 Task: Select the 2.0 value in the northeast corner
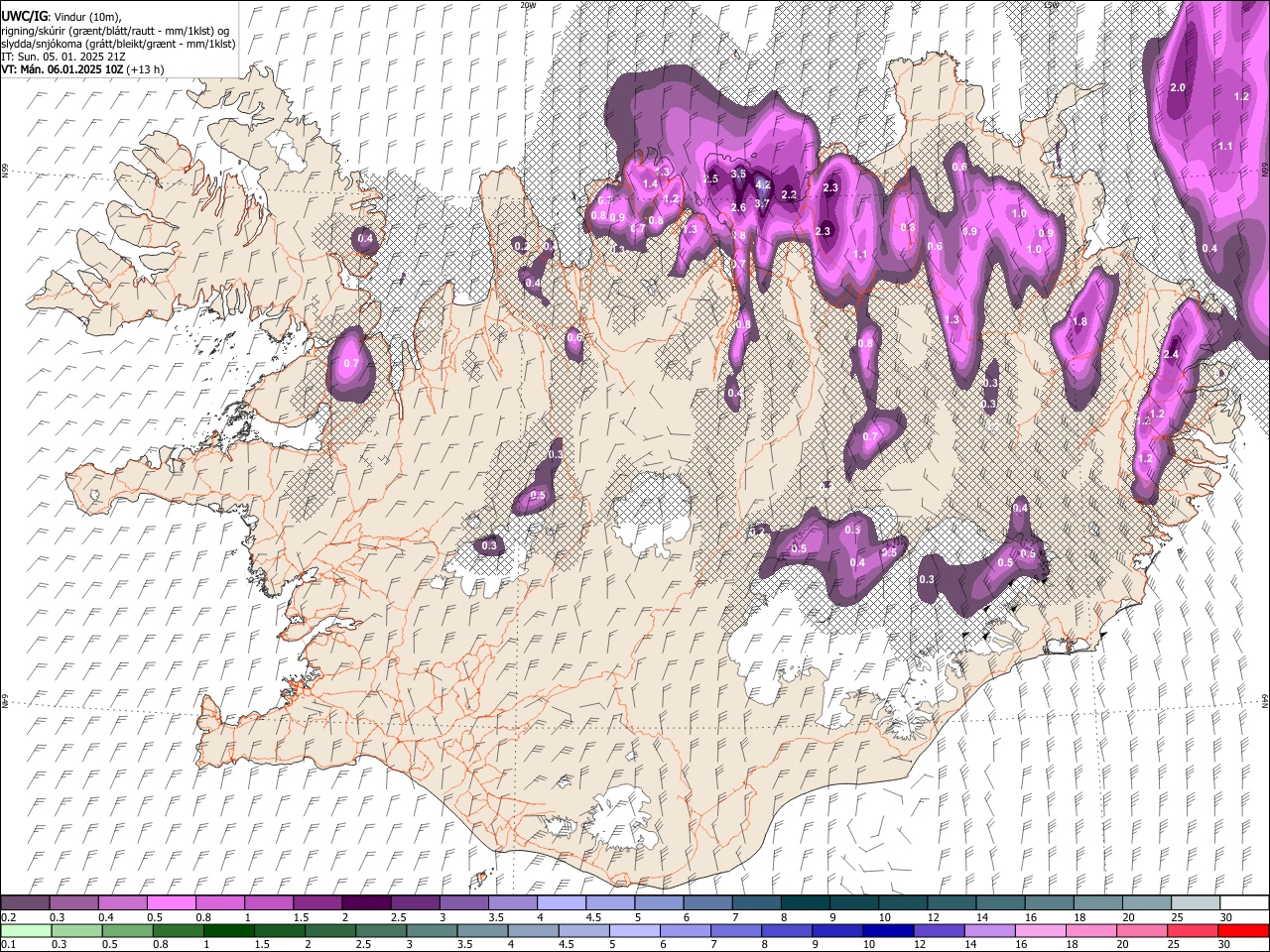pyautogui.click(x=1178, y=88)
